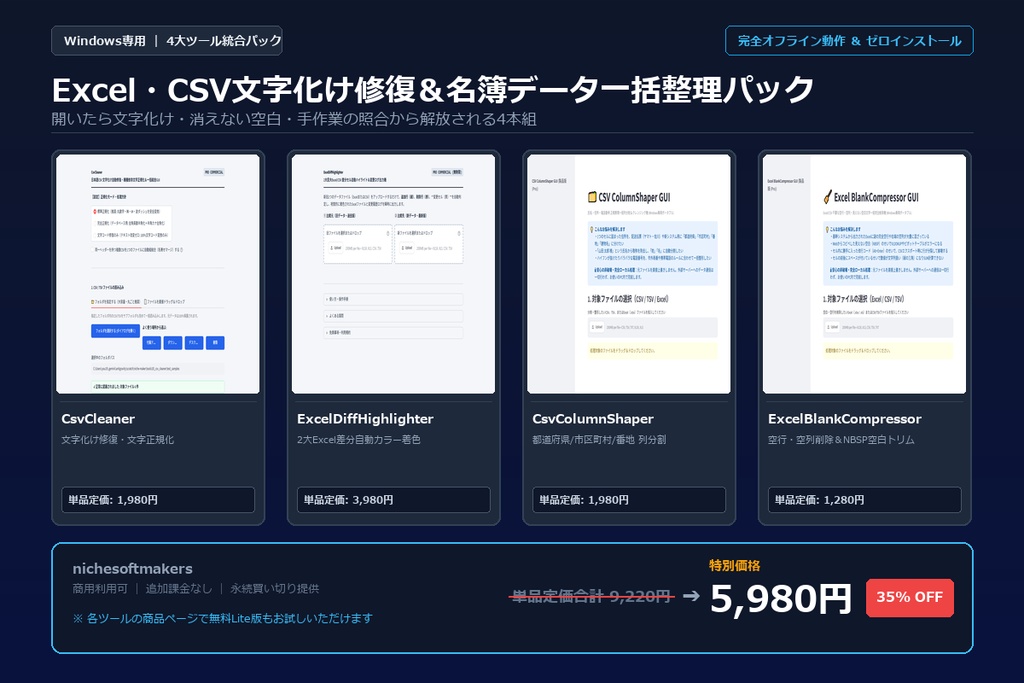This screenshot has width=1024, height=683.
Task: Click the 5,980円 special price
Action: [x=780, y=598]
